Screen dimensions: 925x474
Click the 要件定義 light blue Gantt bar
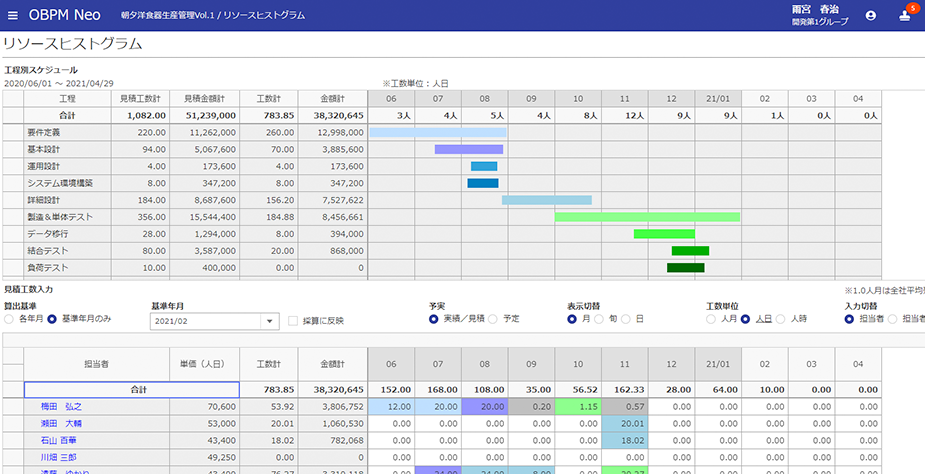[x=438, y=132]
